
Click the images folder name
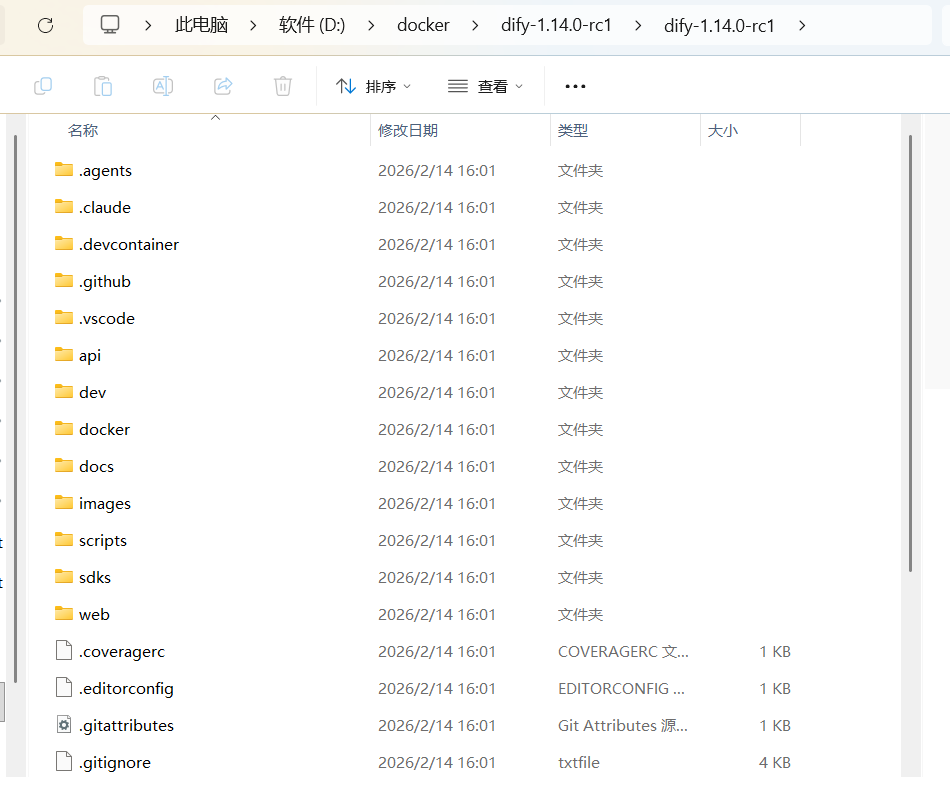[x=105, y=504]
